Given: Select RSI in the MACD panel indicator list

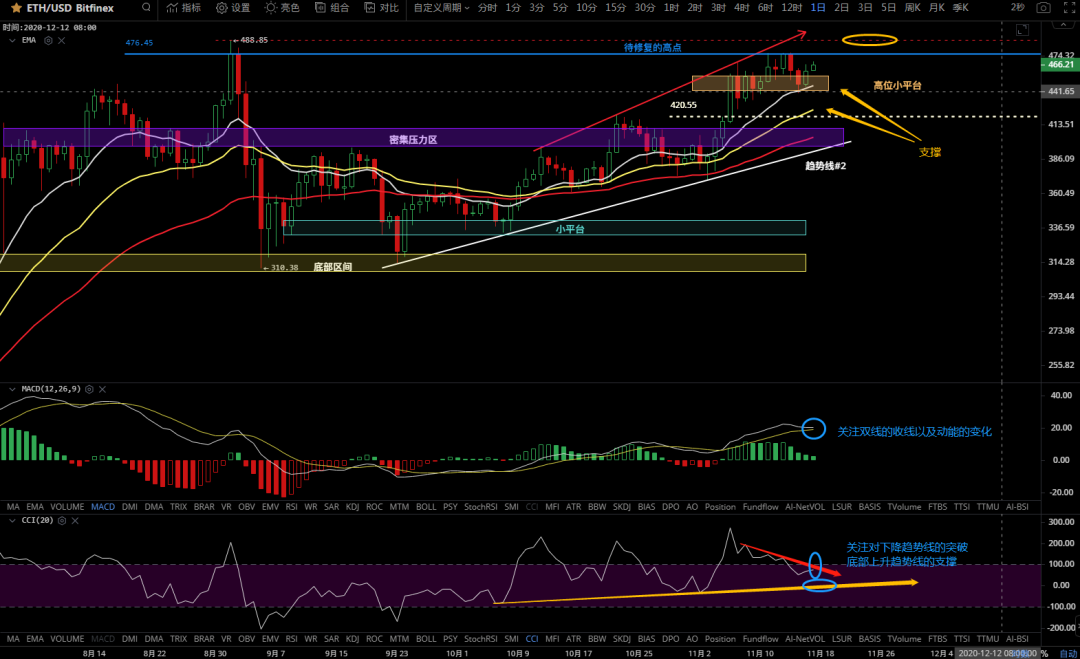Looking at the screenshot, I should pyautogui.click(x=292, y=507).
